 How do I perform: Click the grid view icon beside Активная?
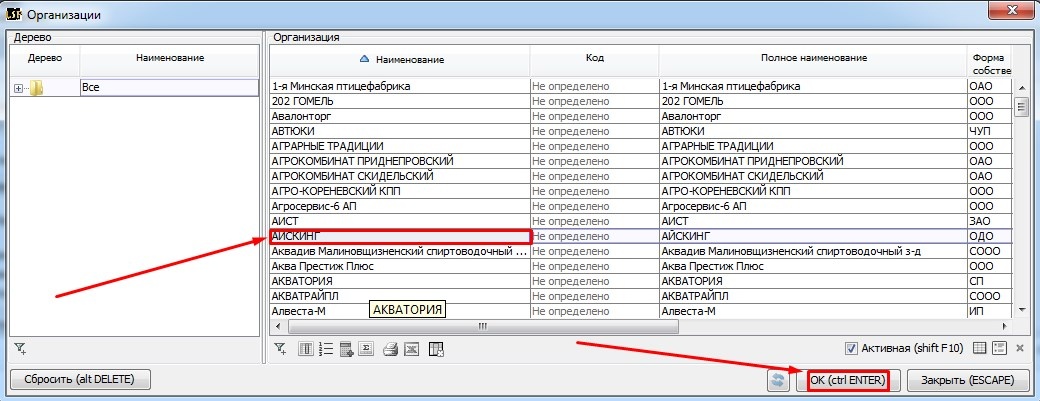[980, 348]
